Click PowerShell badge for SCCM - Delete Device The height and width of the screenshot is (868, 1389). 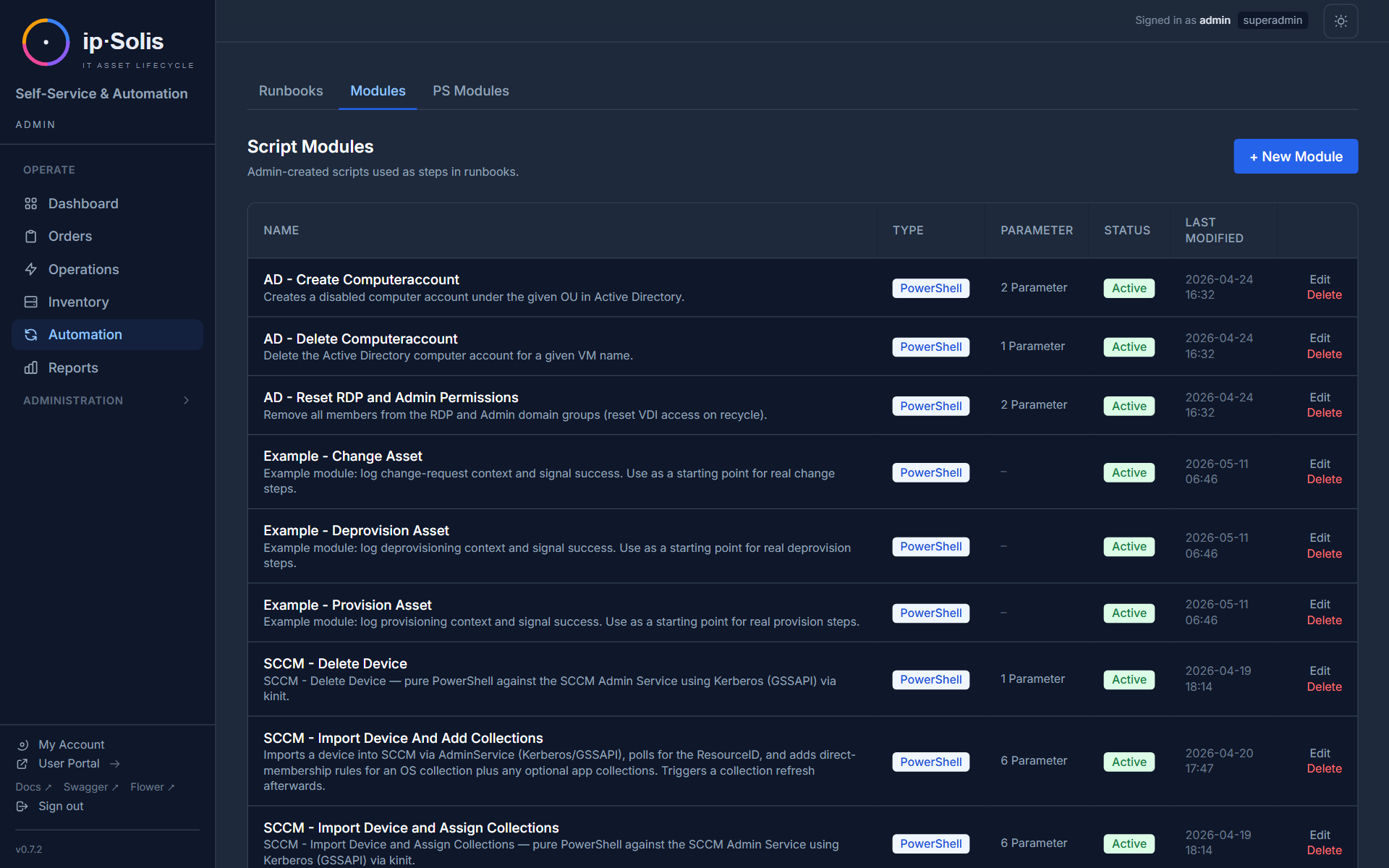930,680
